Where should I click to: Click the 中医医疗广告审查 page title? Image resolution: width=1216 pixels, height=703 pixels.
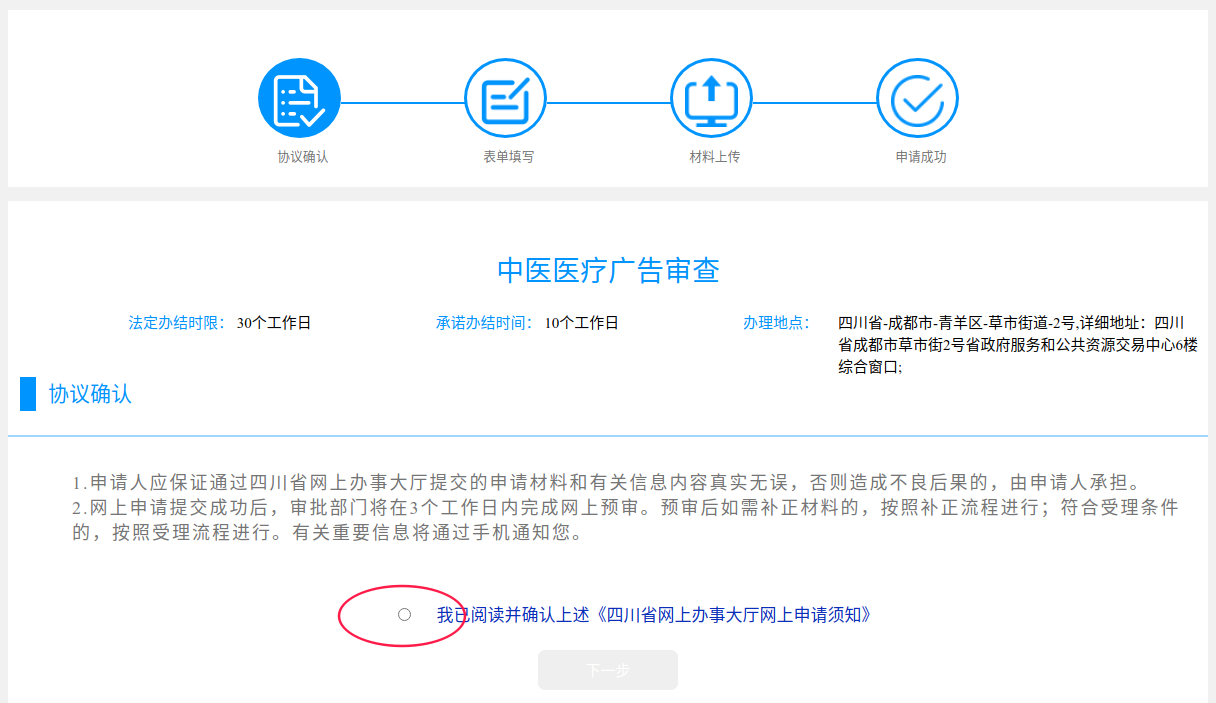point(608,271)
